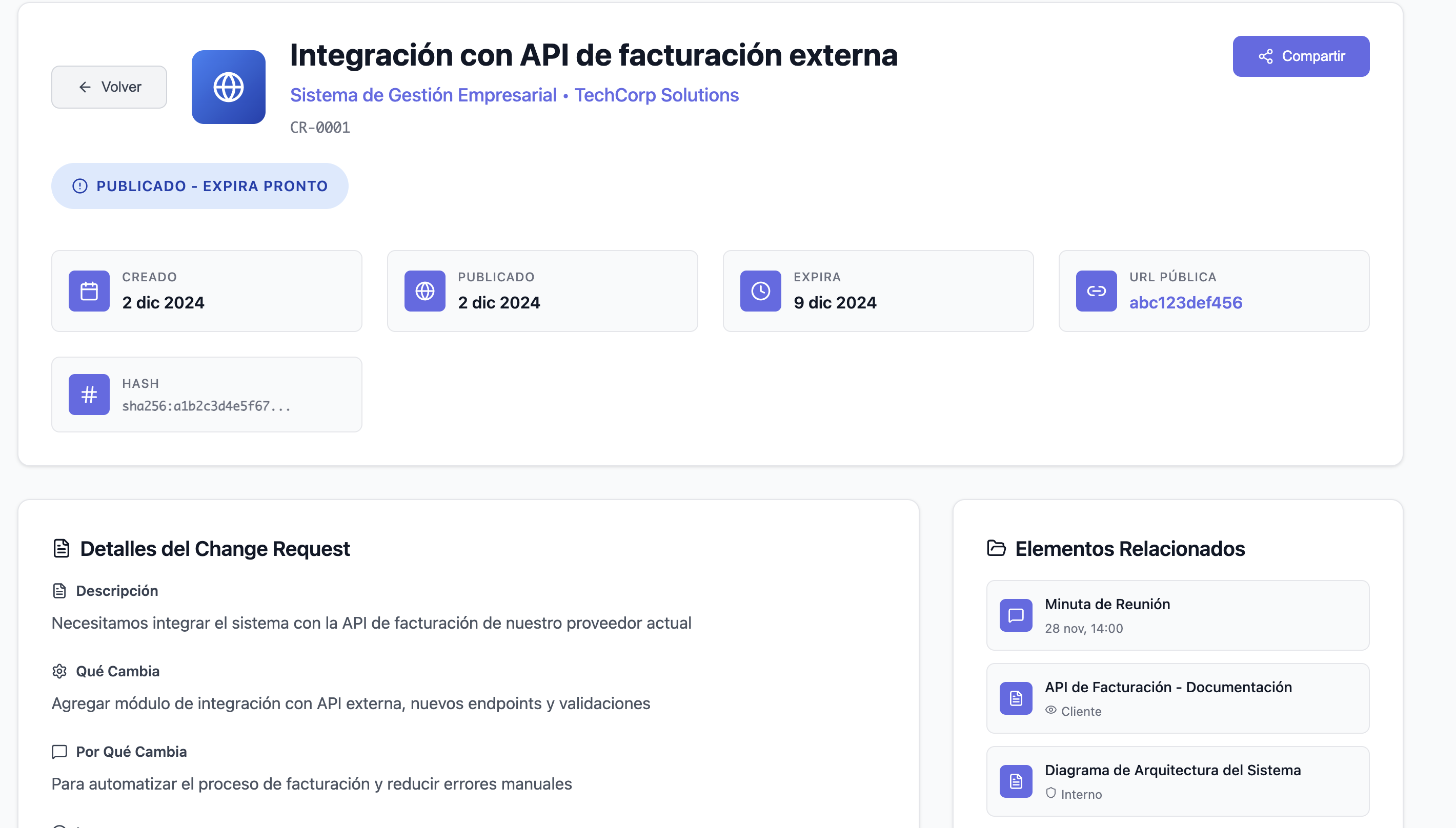Click the hash symbol icon

tap(89, 394)
